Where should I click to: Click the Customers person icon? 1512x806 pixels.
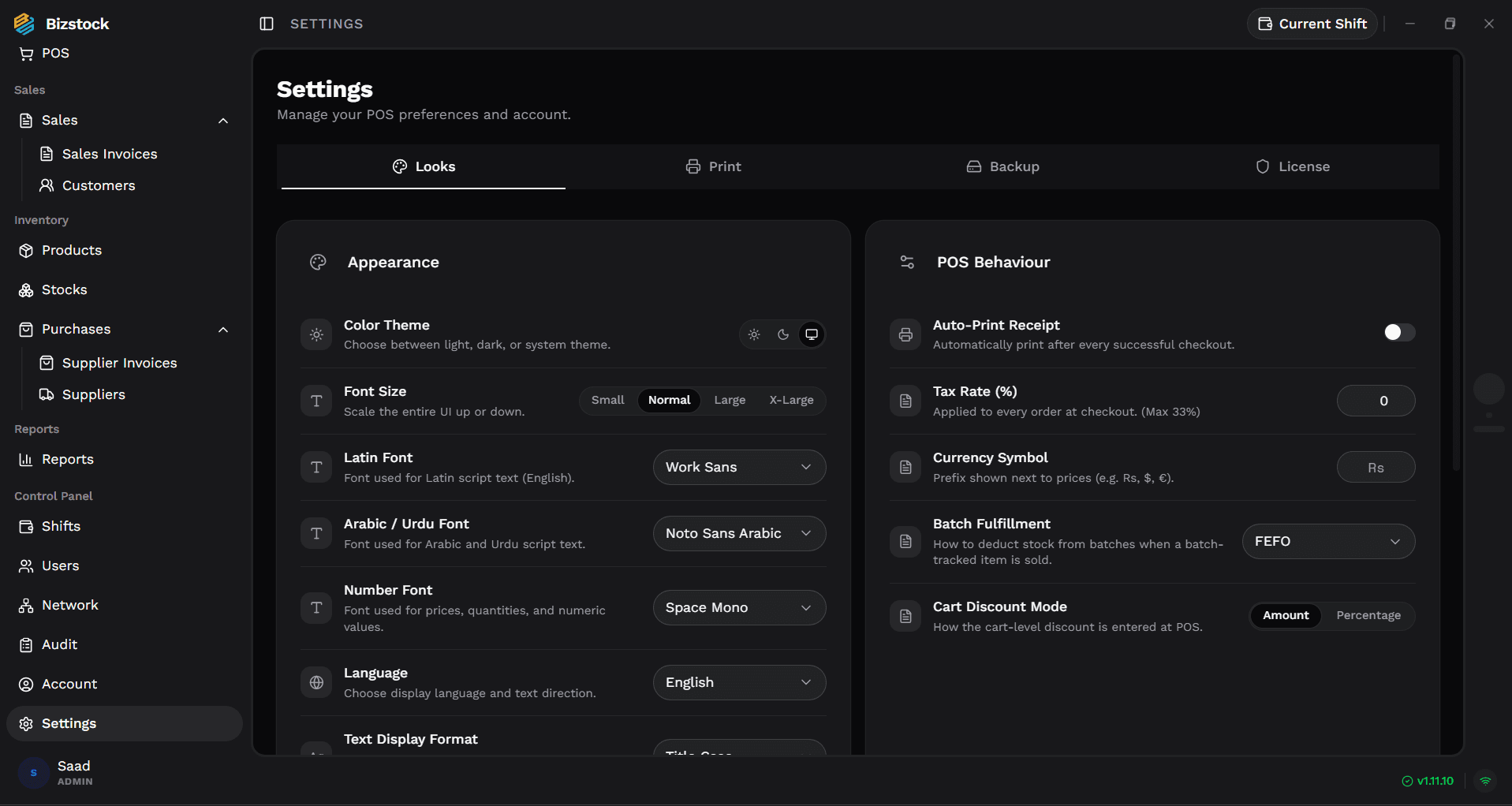tap(47, 185)
